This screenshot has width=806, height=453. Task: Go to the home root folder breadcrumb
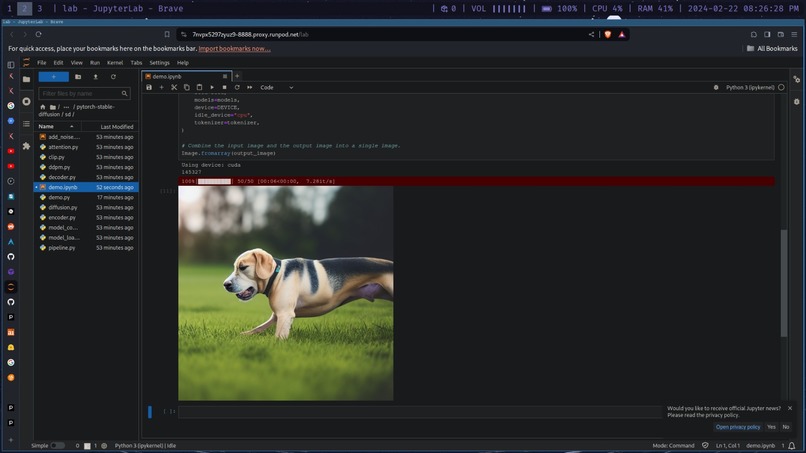point(43,107)
